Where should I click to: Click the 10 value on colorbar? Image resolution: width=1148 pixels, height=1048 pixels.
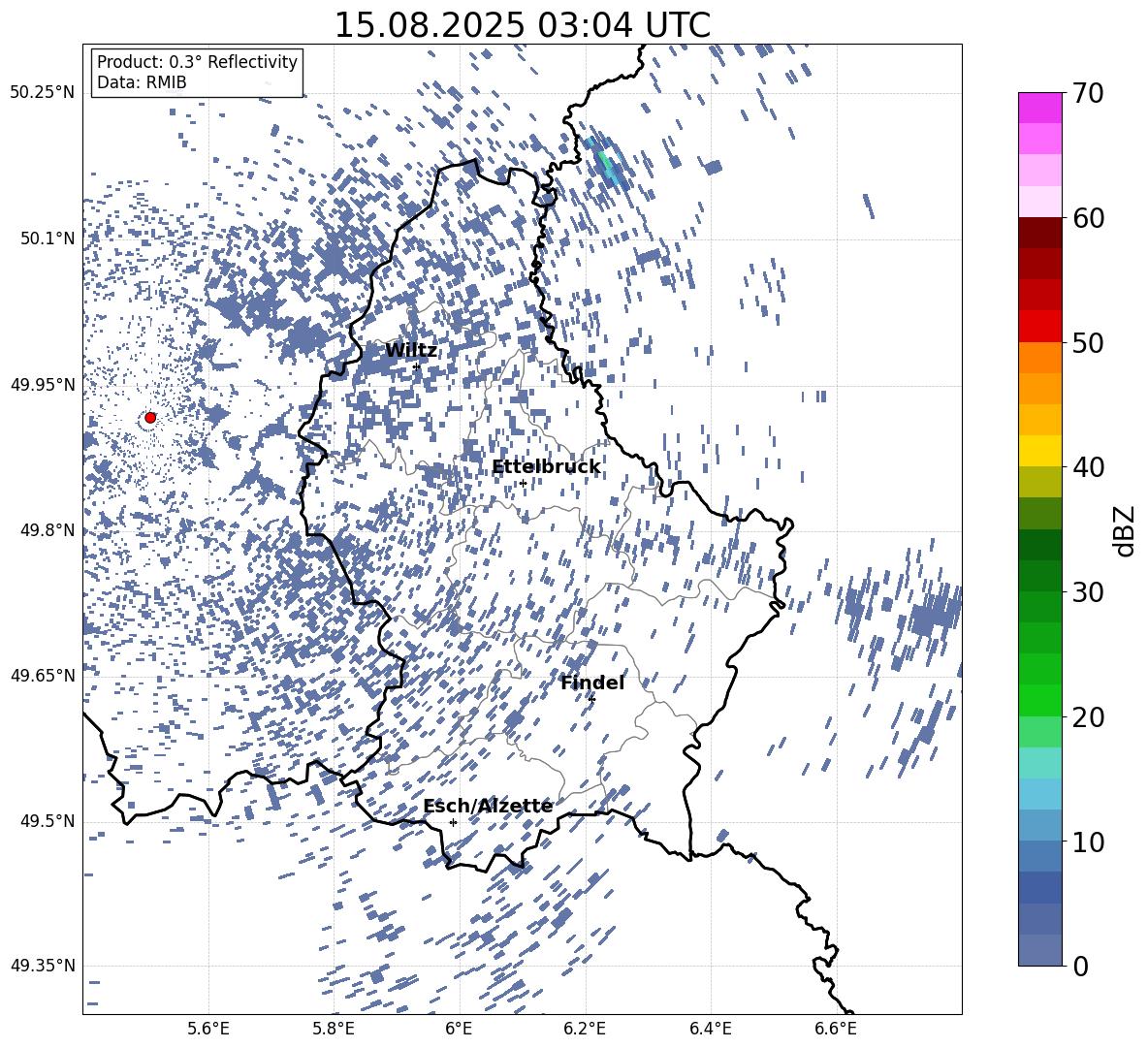[1088, 842]
